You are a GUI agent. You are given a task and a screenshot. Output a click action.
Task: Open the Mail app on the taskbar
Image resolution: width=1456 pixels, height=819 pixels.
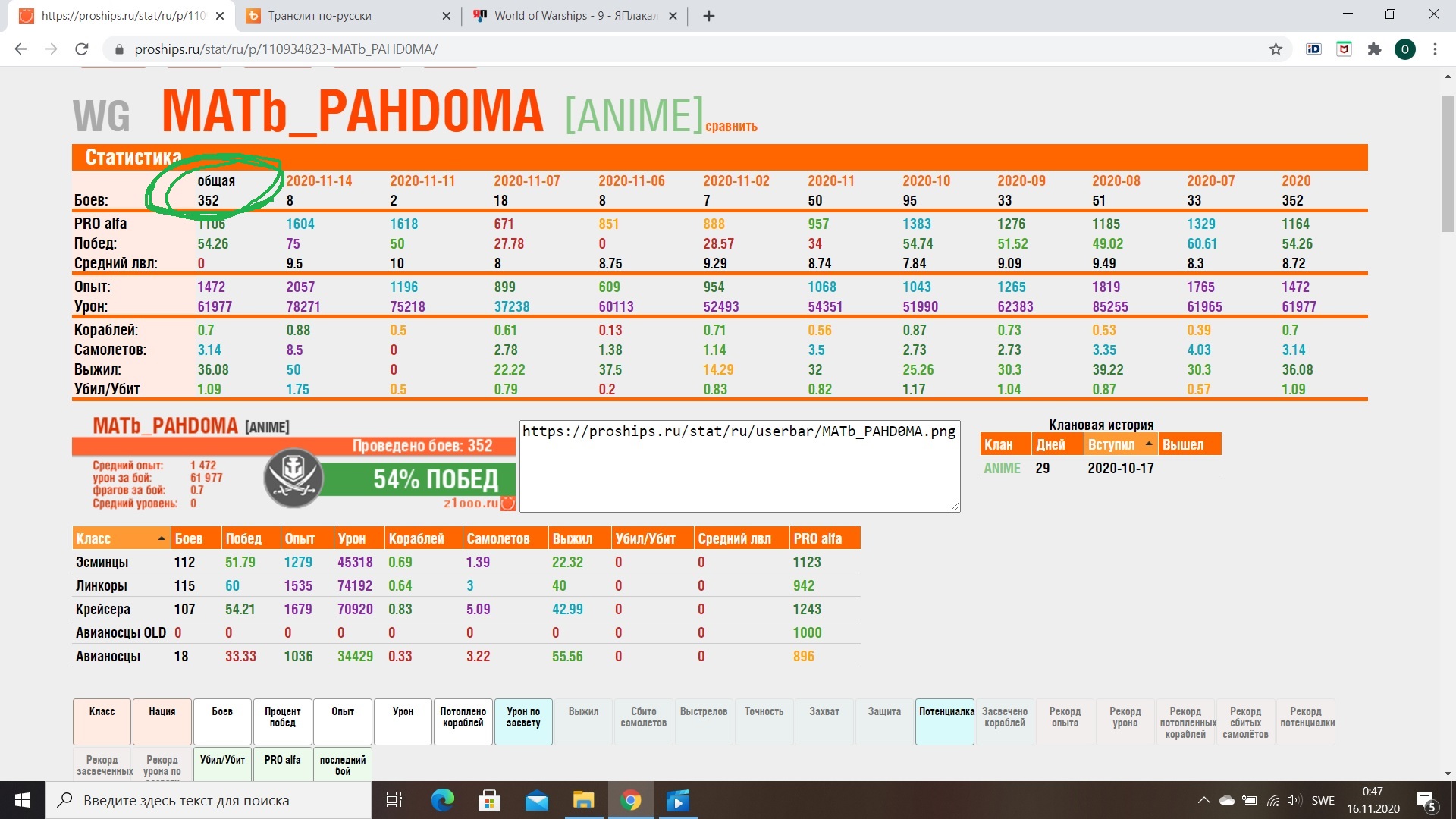pos(537,800)
